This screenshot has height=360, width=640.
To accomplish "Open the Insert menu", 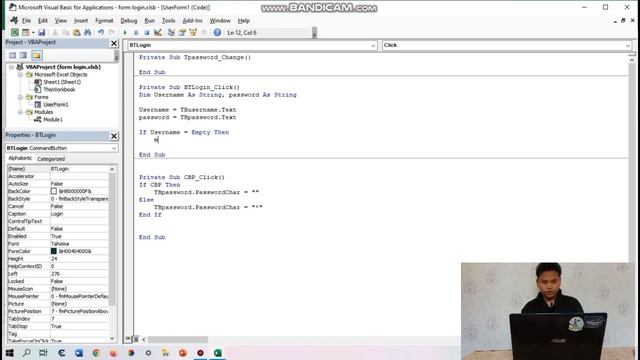I will pos(81,21).
